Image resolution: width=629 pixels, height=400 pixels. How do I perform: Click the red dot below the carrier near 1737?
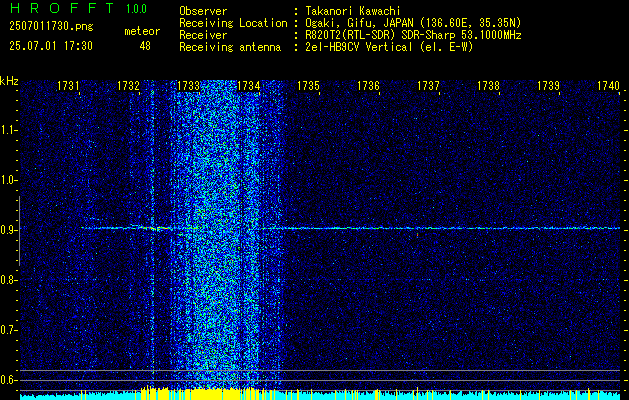pos(417,235)
